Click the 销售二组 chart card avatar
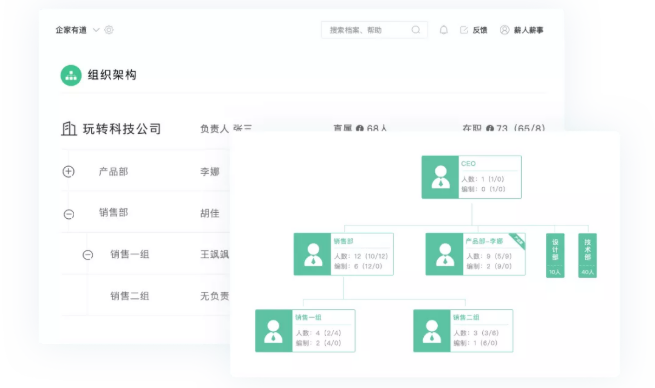Image resolution: width=655 pixels, height=388 pixels. 432,331
